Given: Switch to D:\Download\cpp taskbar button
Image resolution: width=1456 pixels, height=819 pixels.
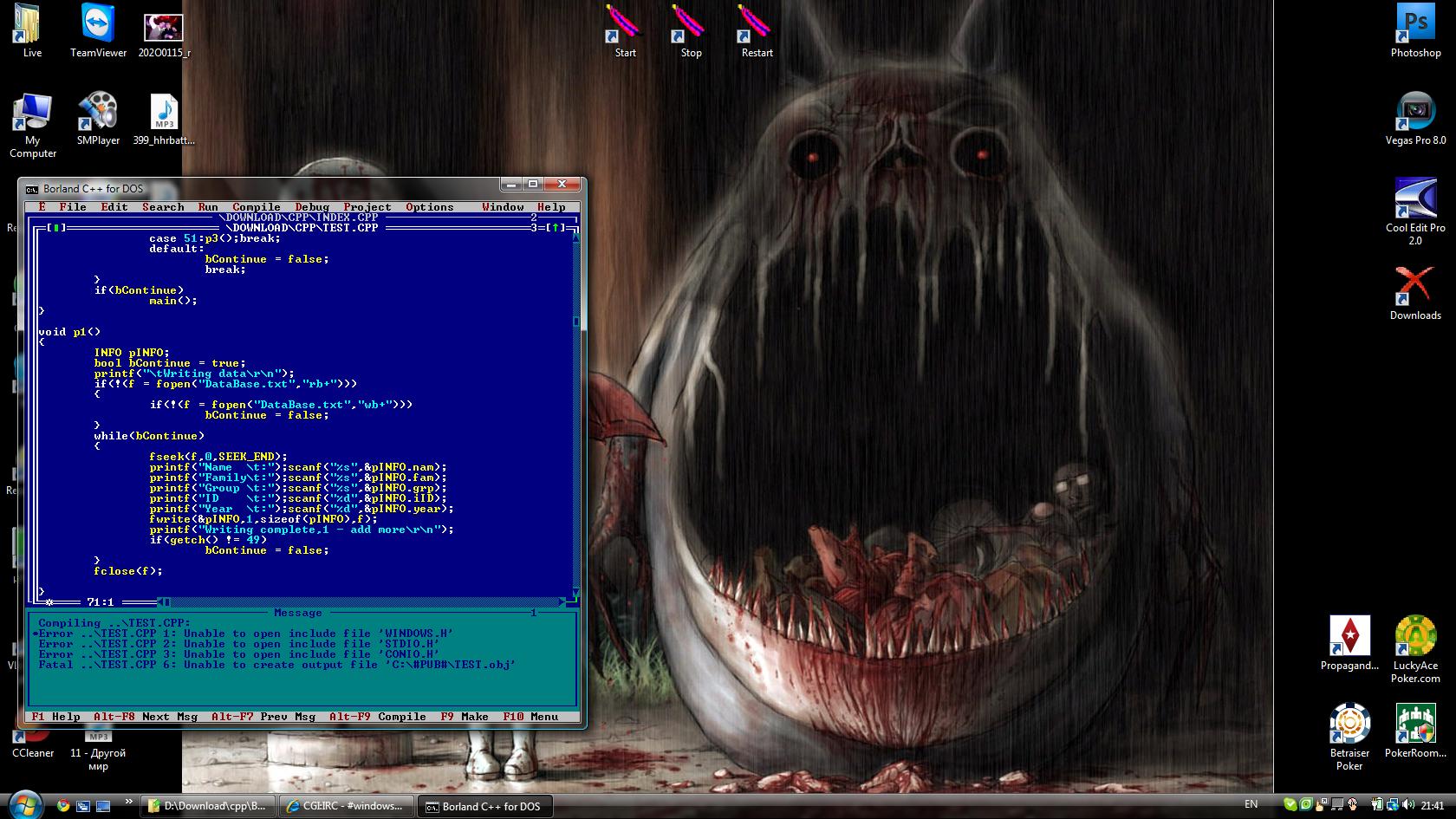Looking at the screenshot, I should (208, 806).
